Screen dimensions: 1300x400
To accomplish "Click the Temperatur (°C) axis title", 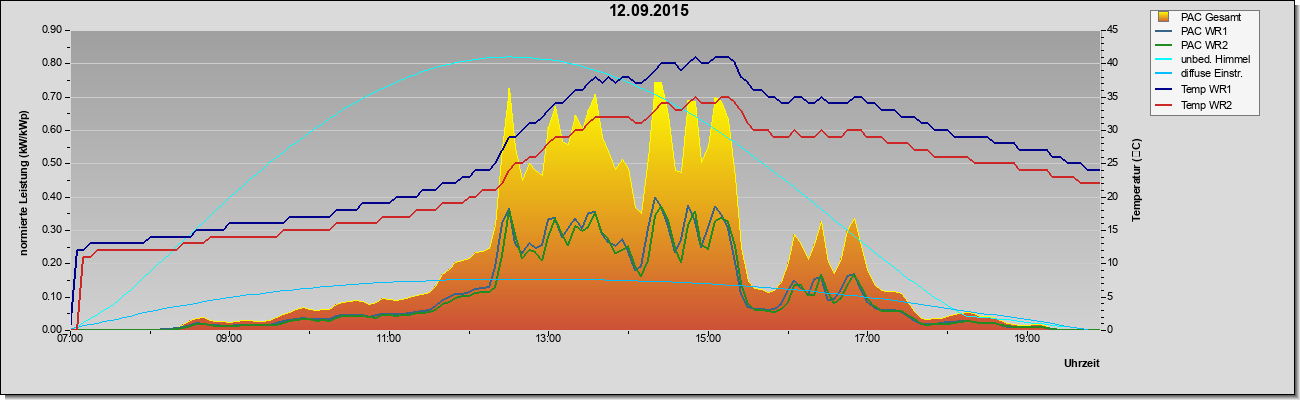I will (x=1137, y=180).
